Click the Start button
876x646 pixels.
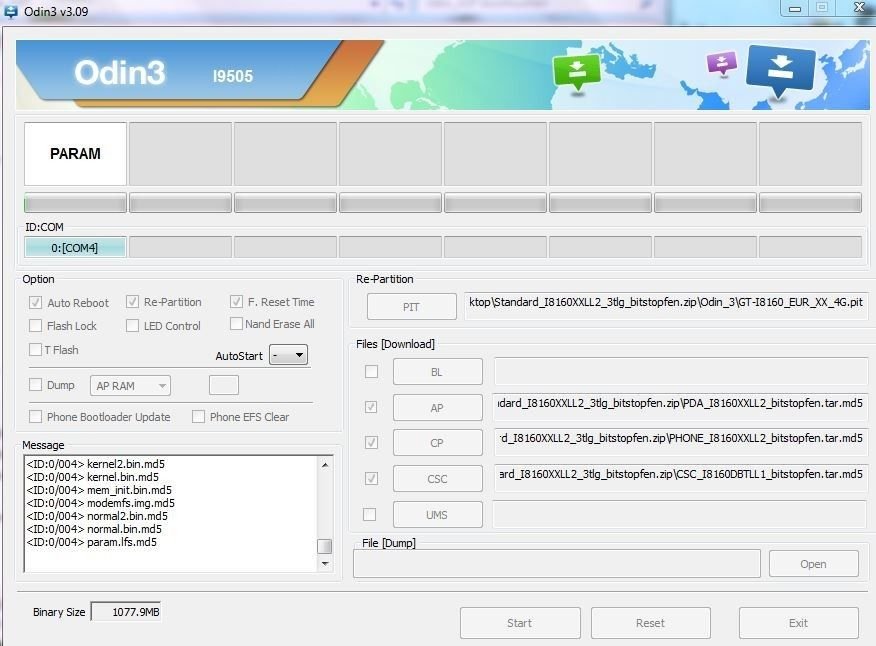tap(520, 623)
